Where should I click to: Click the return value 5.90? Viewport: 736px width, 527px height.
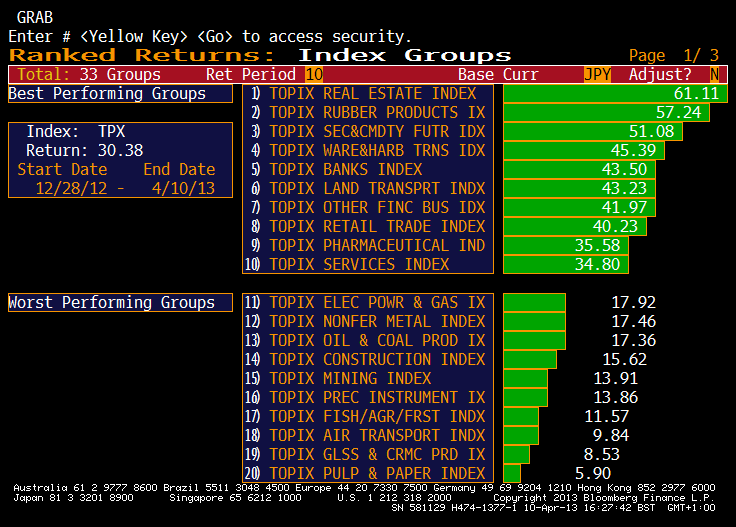(593, 473)
